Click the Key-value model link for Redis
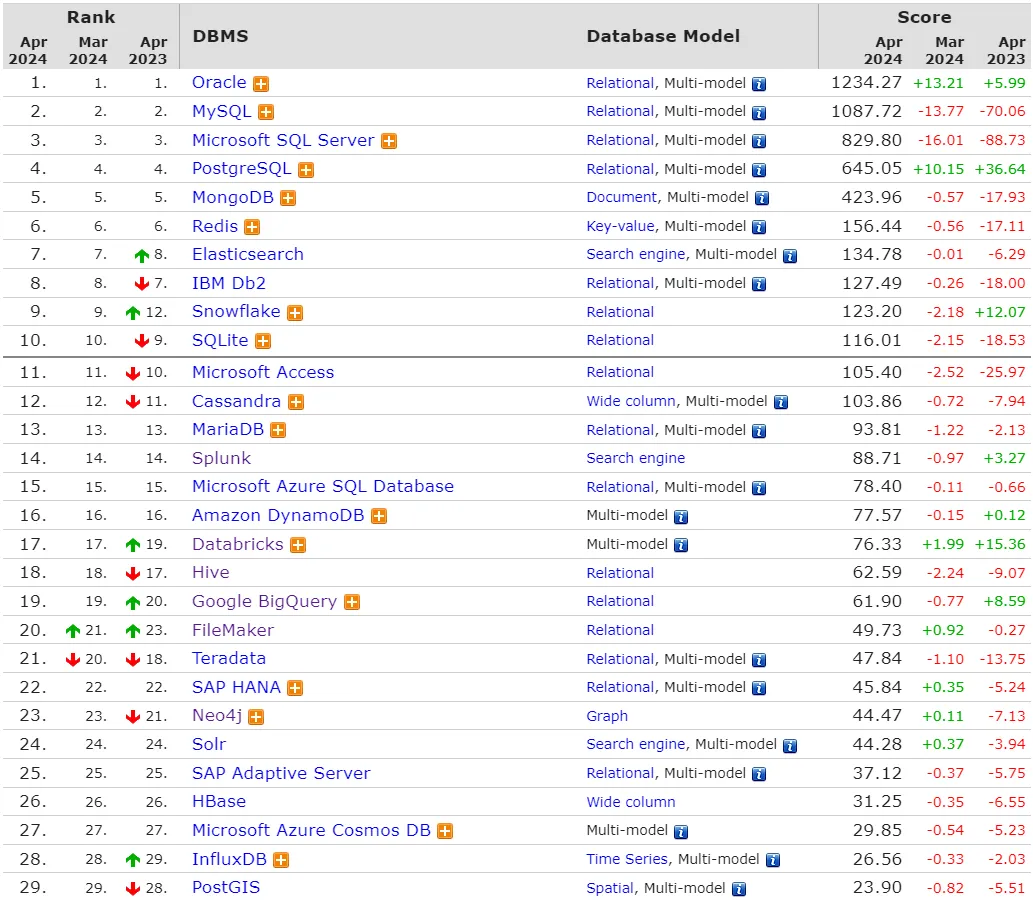The image size is (1033, 900). click(x=620, y=226)
